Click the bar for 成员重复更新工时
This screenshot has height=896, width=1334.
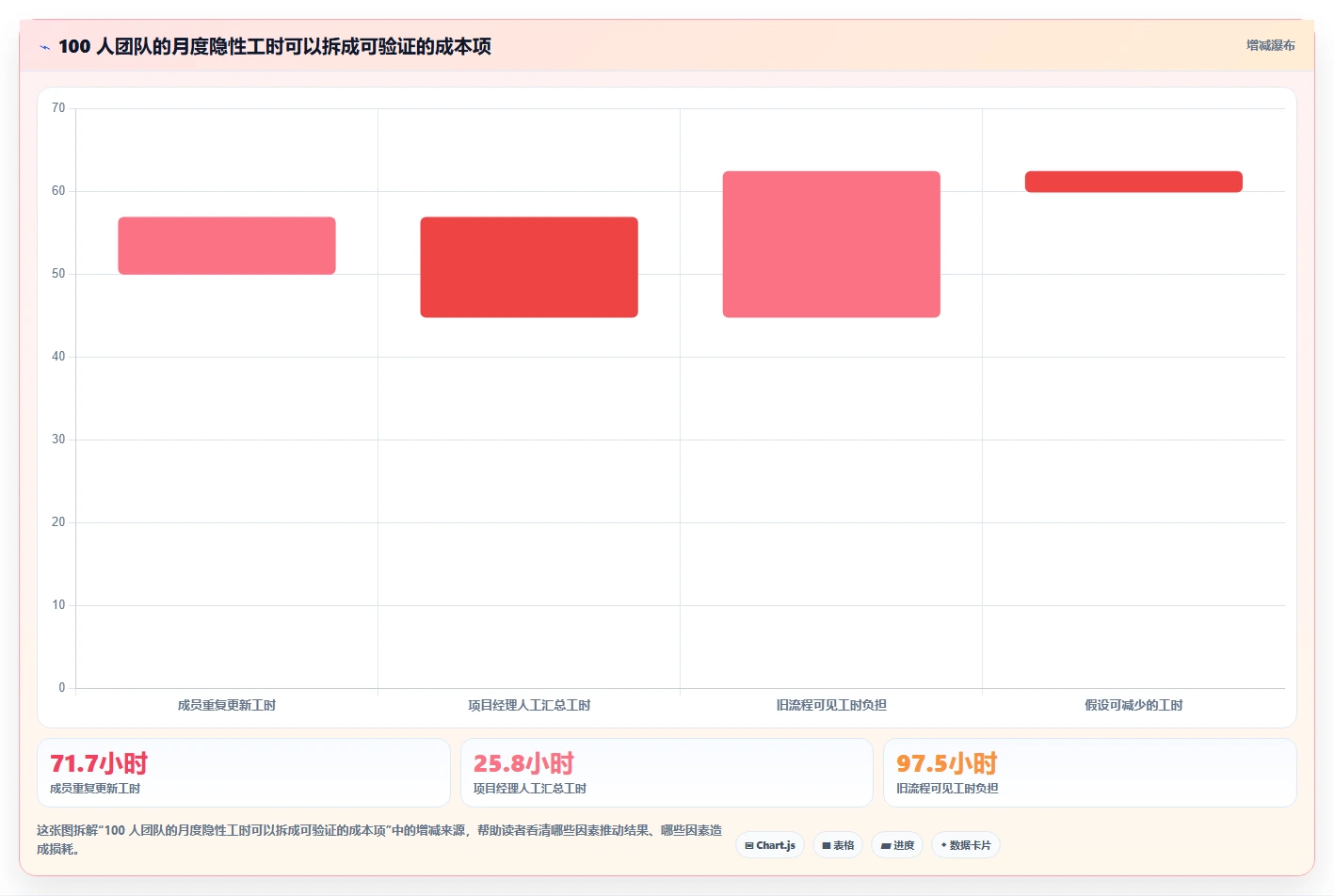[227, 246]
